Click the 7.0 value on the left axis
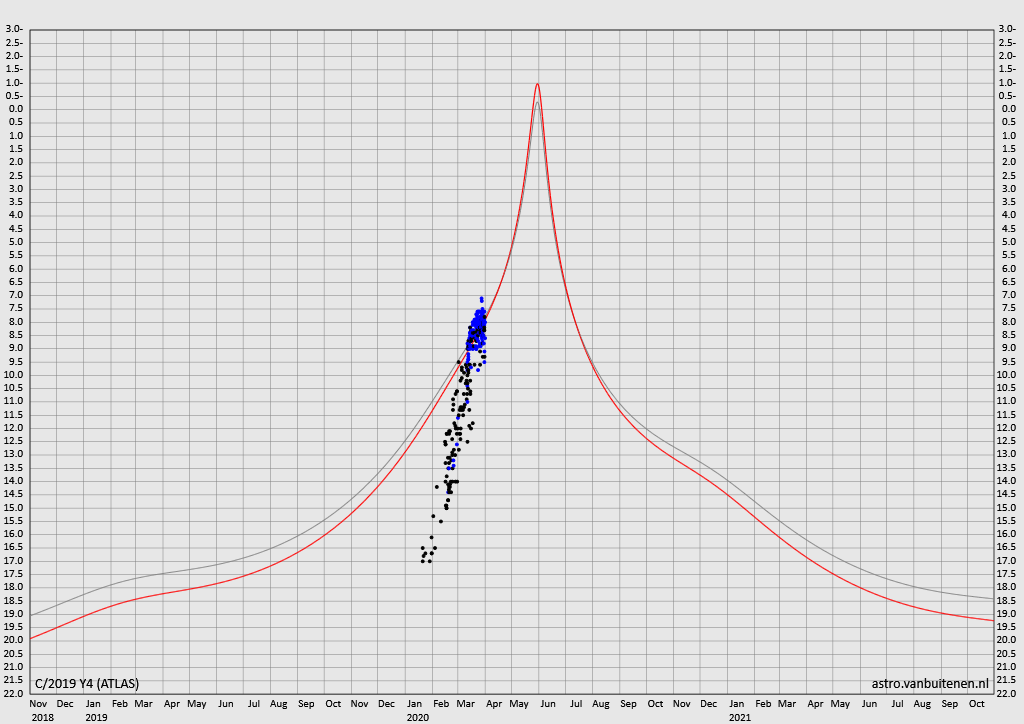The height and width of the screenshot is (724, 1024). [x=16, y=295]
